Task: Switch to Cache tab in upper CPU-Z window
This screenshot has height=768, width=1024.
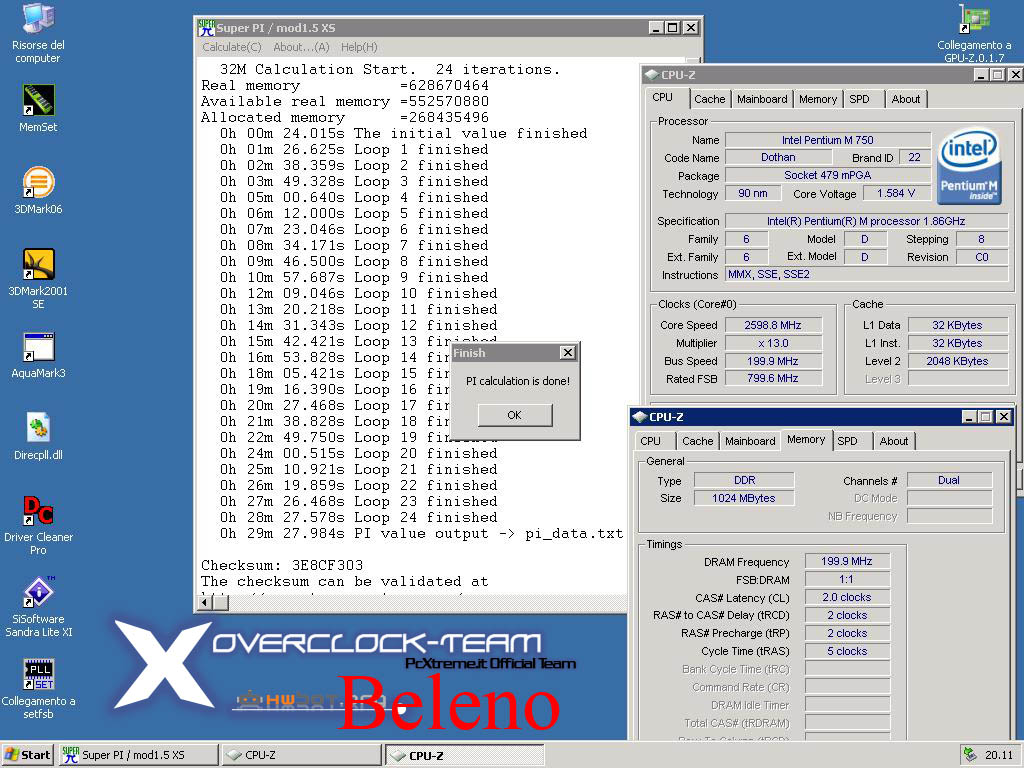Action: pos(709,99)
